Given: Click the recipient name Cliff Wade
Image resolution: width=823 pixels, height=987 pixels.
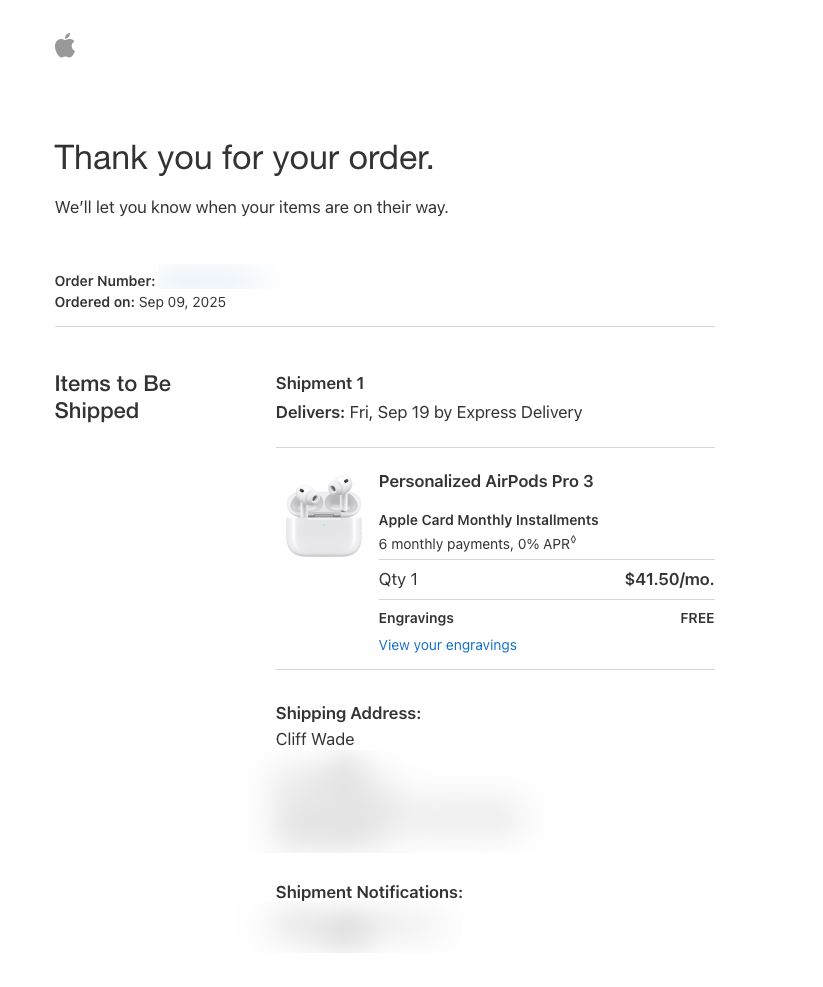Looking at the screenshot, I should [x=315, y=739].
